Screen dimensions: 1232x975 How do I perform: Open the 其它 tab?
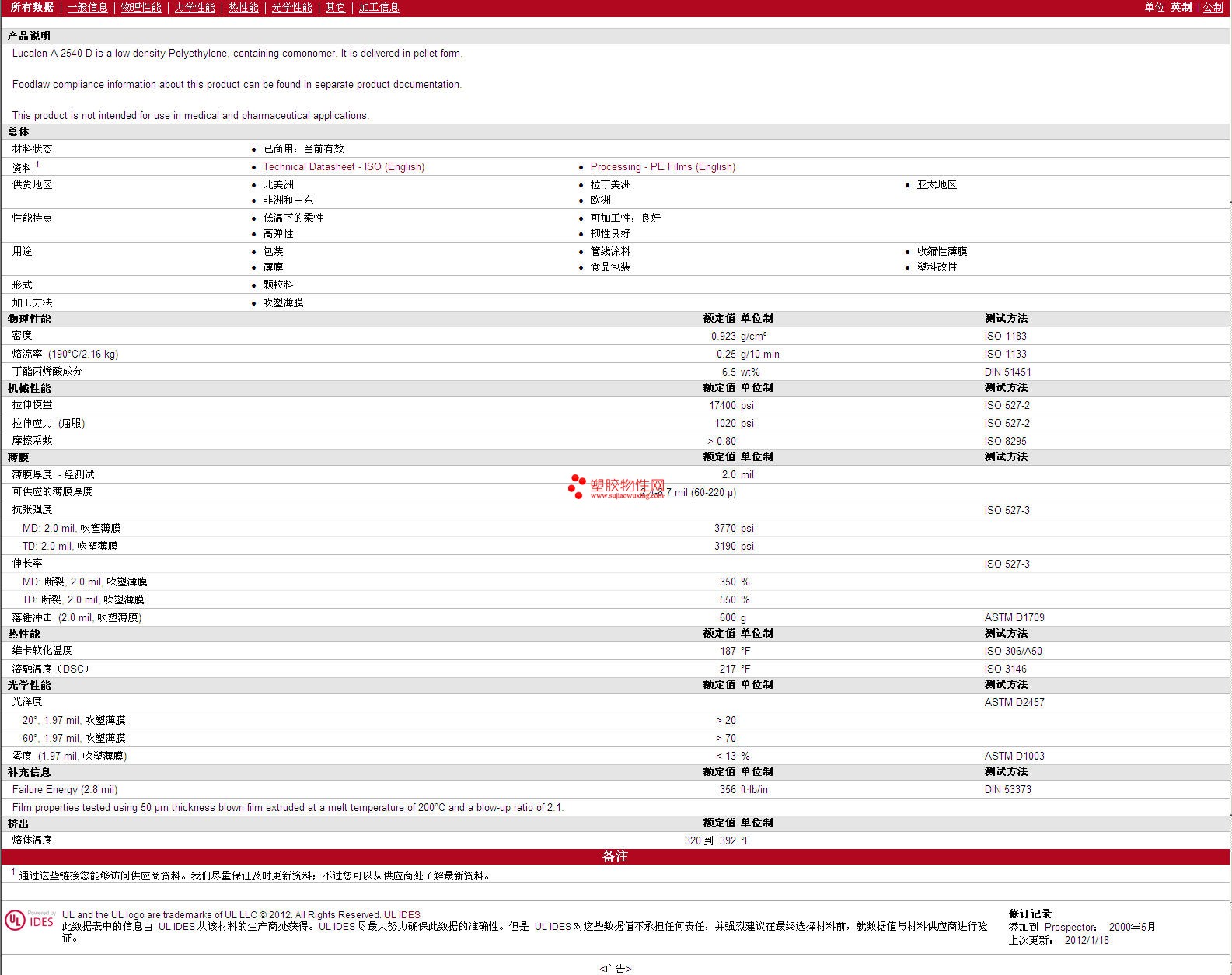336,7
